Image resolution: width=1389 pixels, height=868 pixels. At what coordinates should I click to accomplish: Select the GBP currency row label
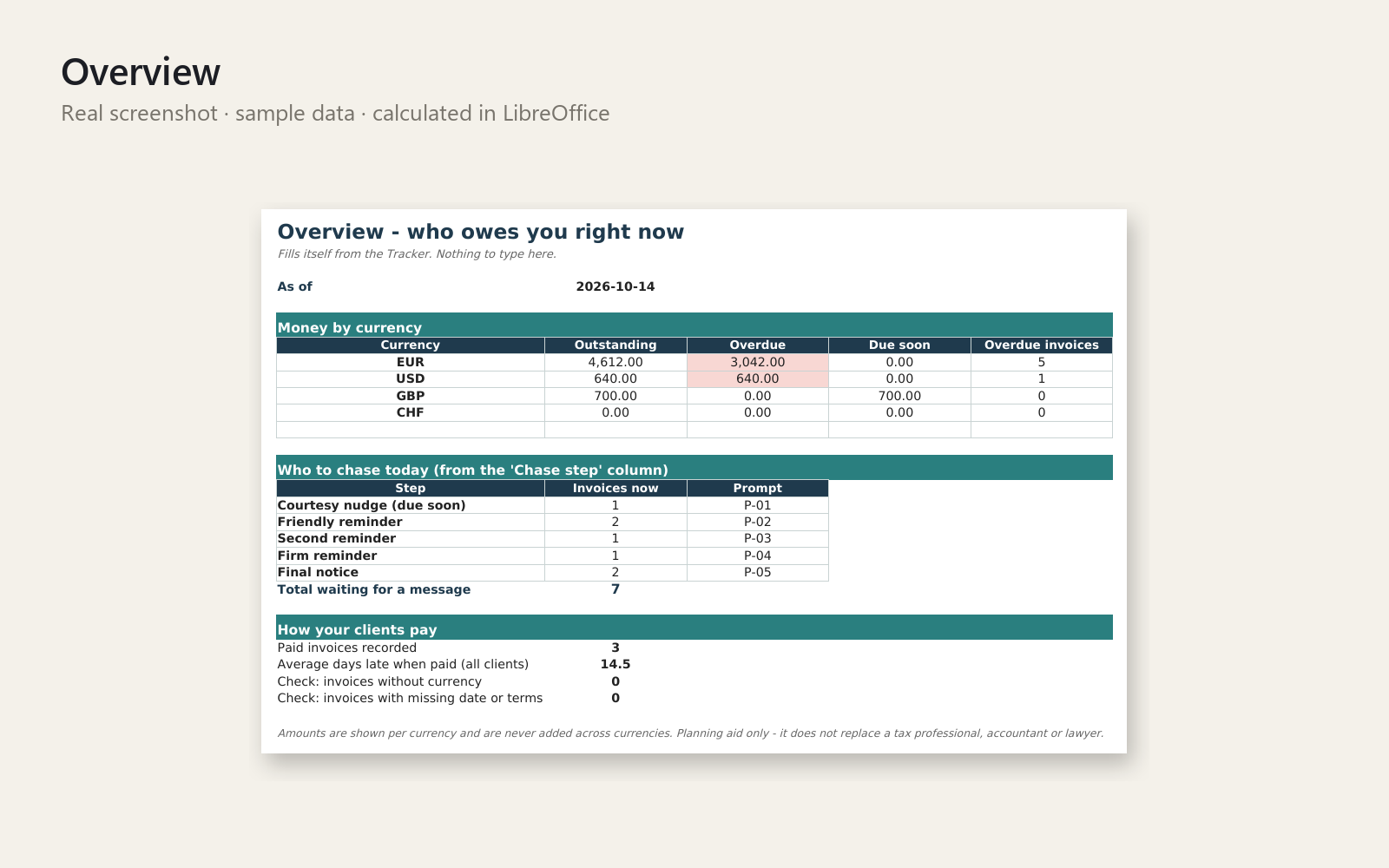(x=410, y=396)
